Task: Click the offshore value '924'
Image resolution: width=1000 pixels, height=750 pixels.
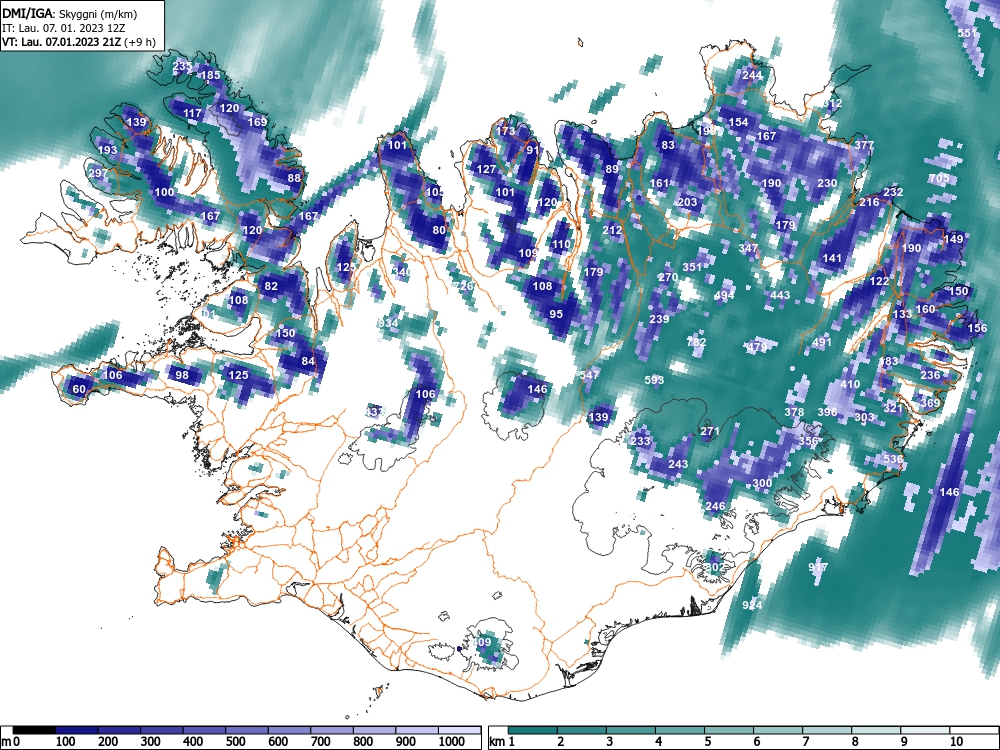Action: pyautogui.click(x=752, y=605)
